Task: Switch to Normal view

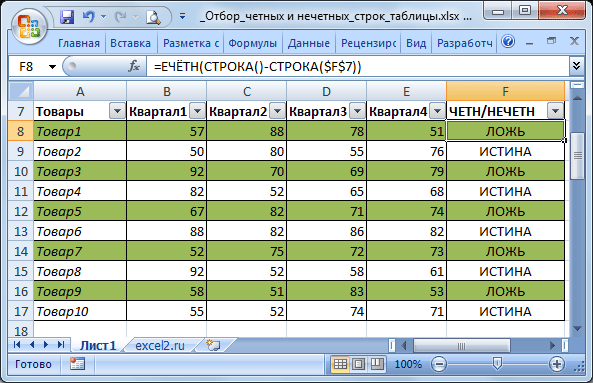Action: 340,364
